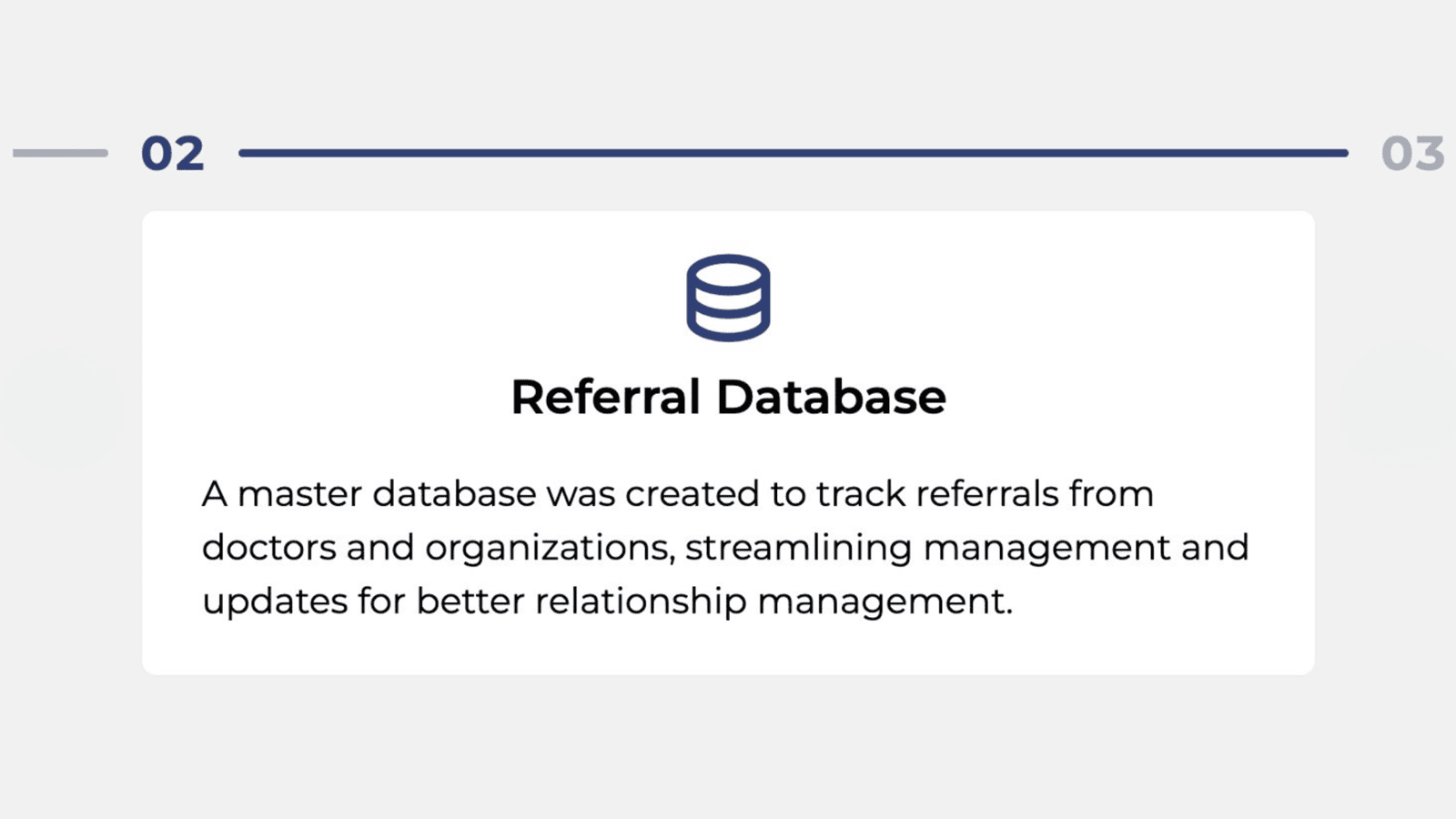Click the word "Referral" in the heading
Viewport: 1456px width, 819px height.
point(605,397)
